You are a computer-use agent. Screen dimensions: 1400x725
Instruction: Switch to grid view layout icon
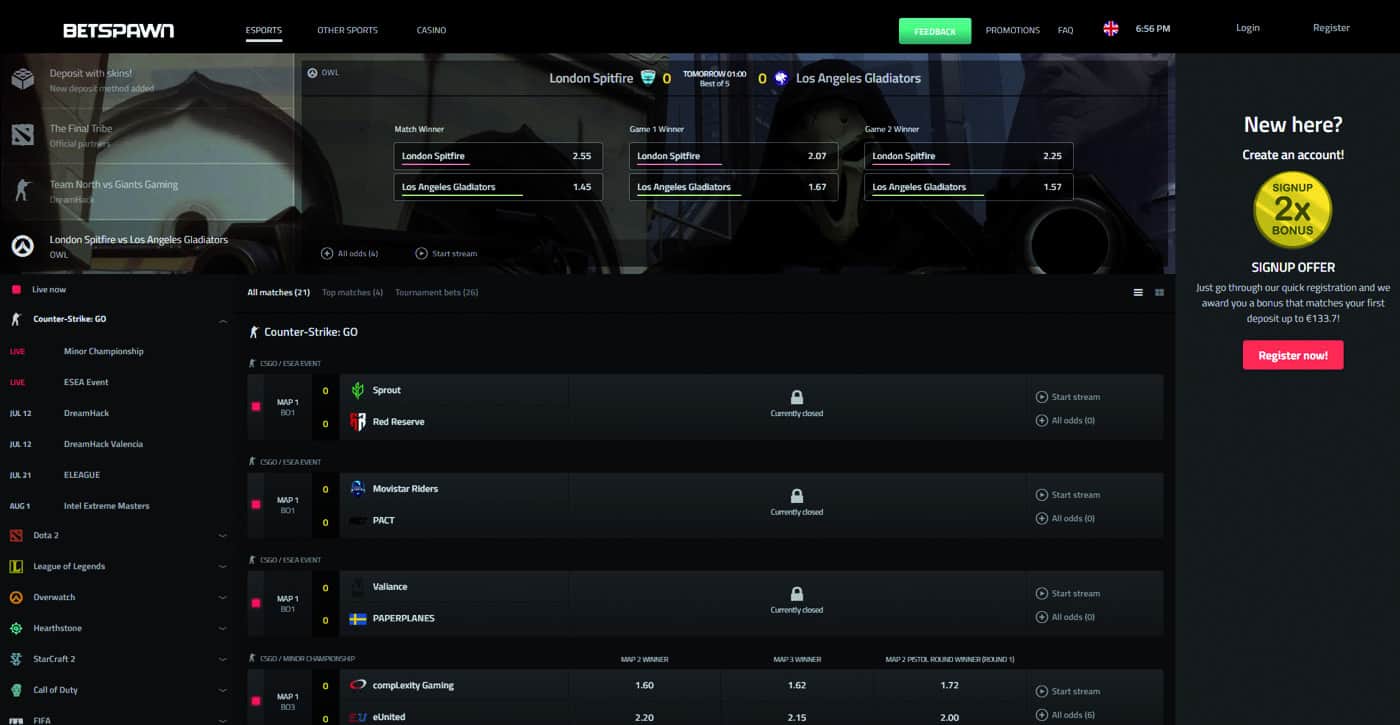click(1160, 293)
